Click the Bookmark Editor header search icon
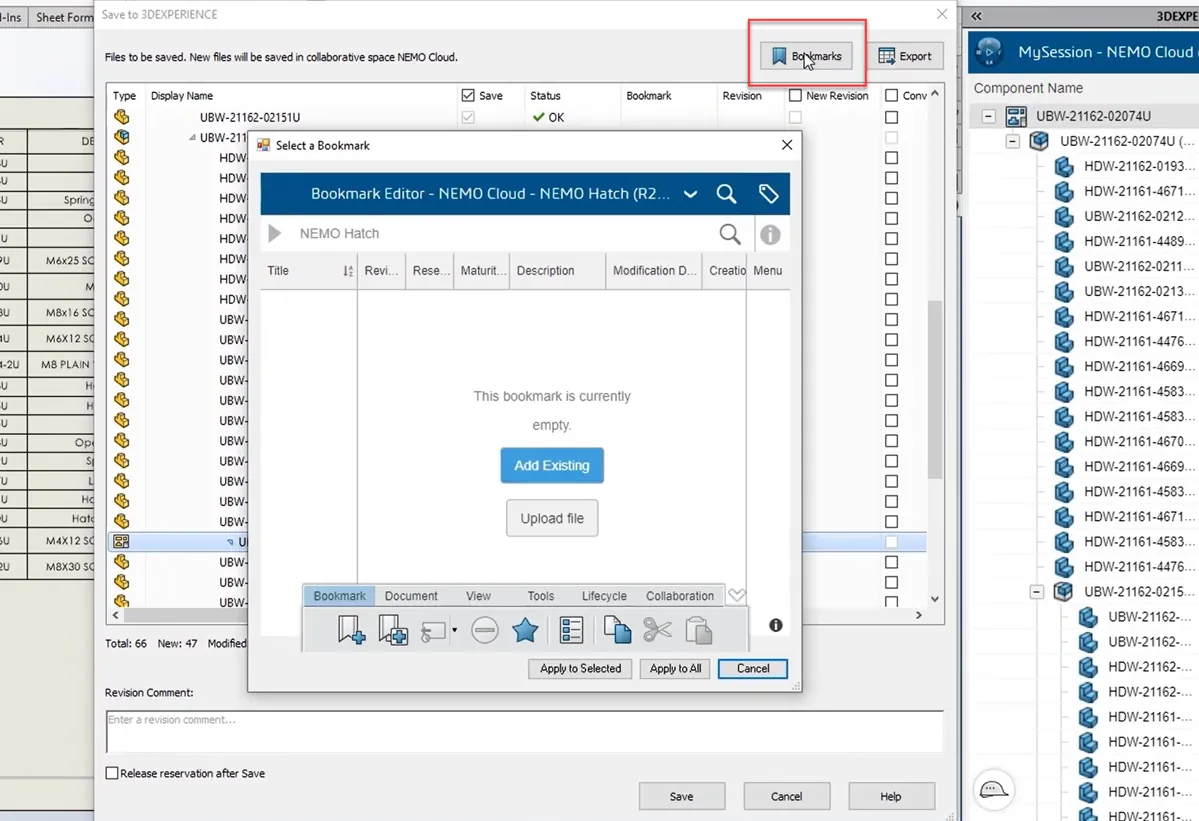 [726, 194]
